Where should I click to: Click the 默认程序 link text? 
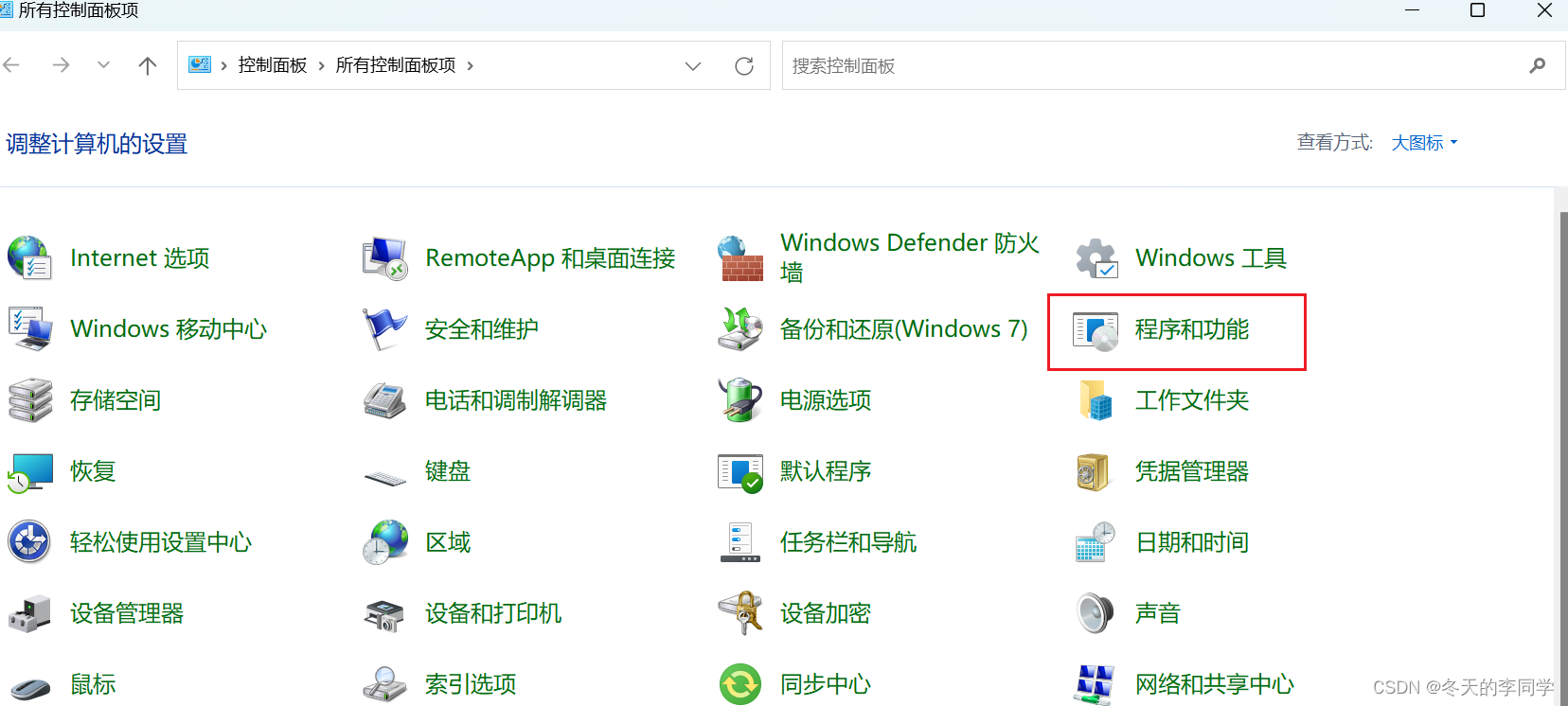coord(826,471)
